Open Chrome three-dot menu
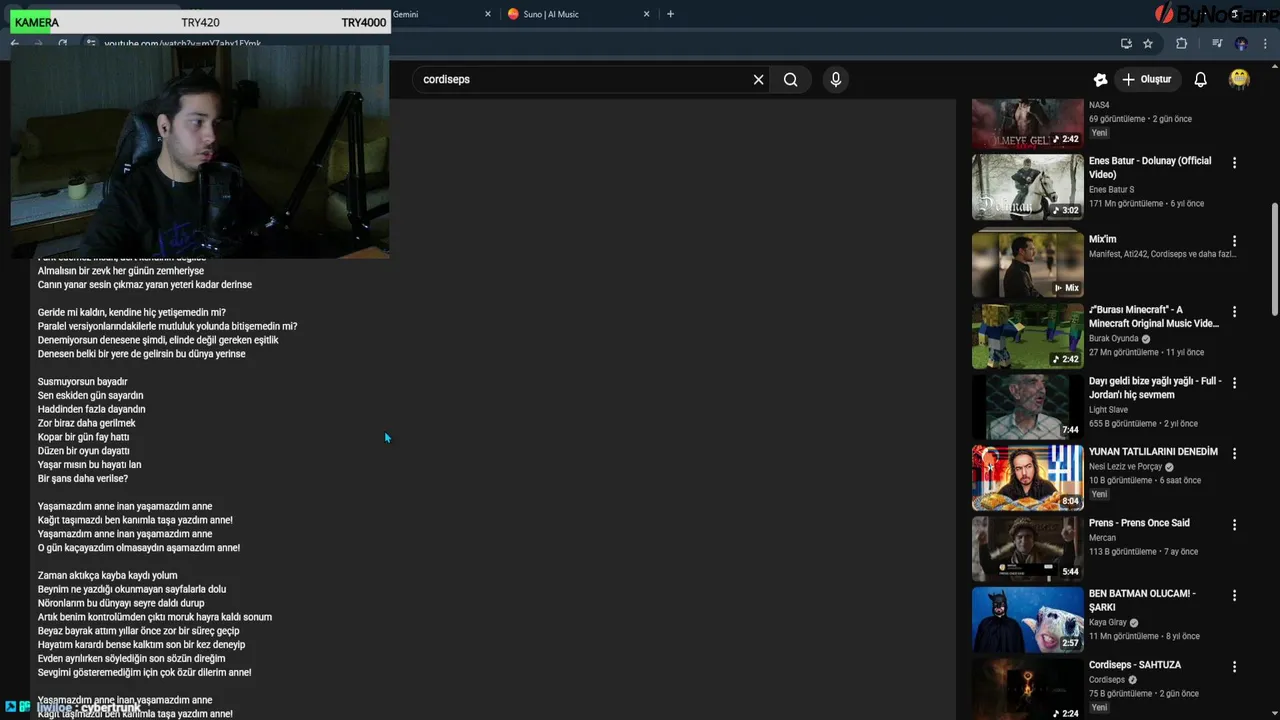This screenshot has height=720, width=1280. [1266, 44]
